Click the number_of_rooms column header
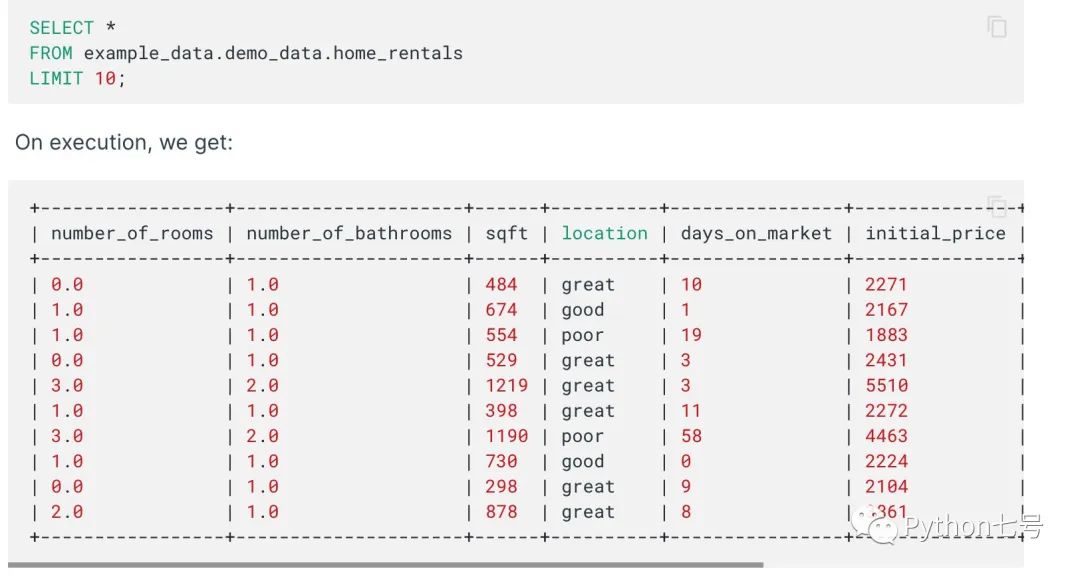 coord(131,233)
